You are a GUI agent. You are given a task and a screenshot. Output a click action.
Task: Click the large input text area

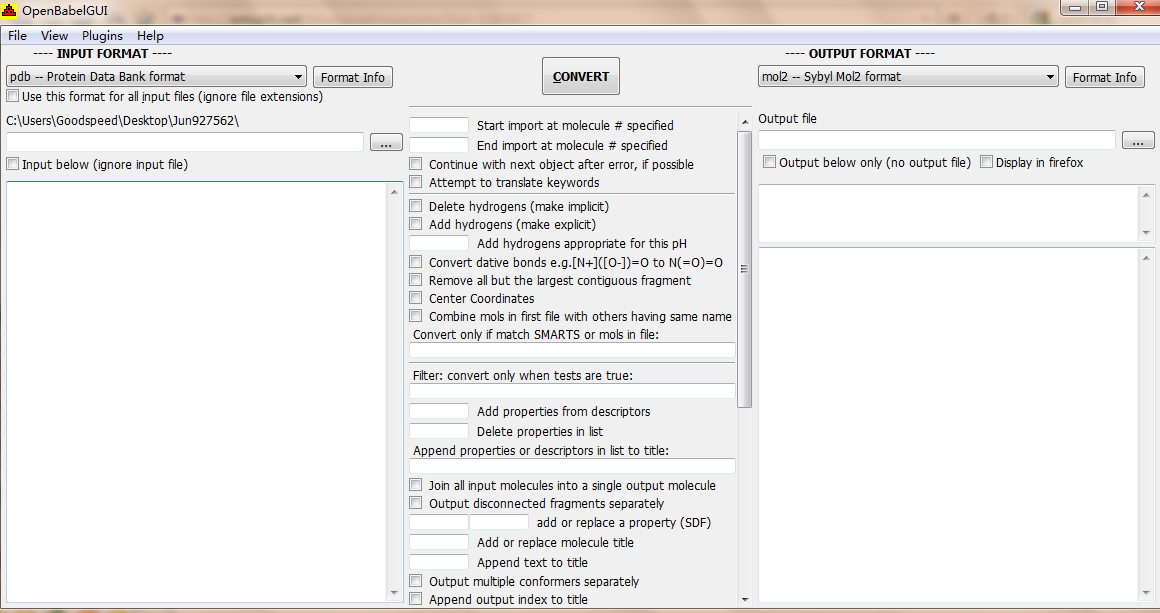[197, 392]
